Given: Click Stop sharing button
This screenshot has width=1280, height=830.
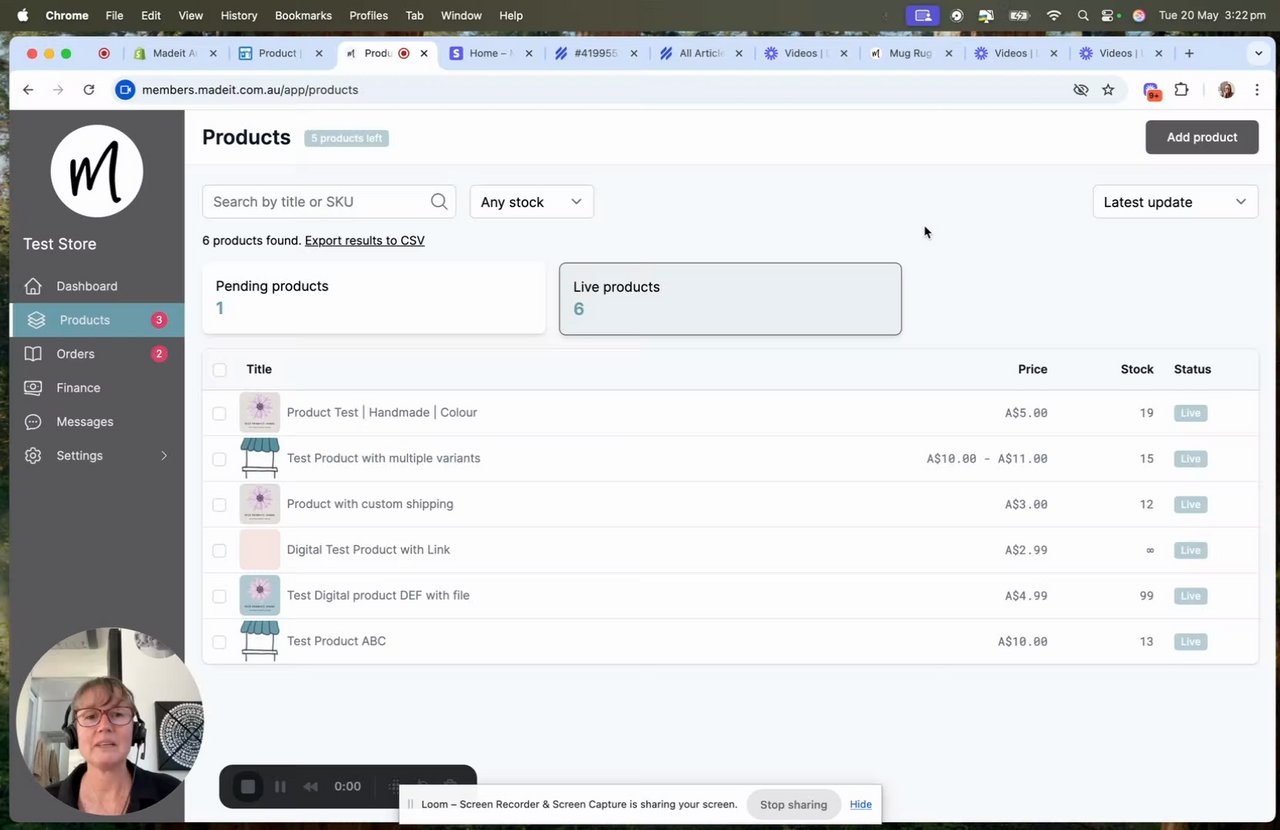Looking at the screenshot, I should click(x=793, y=804).
